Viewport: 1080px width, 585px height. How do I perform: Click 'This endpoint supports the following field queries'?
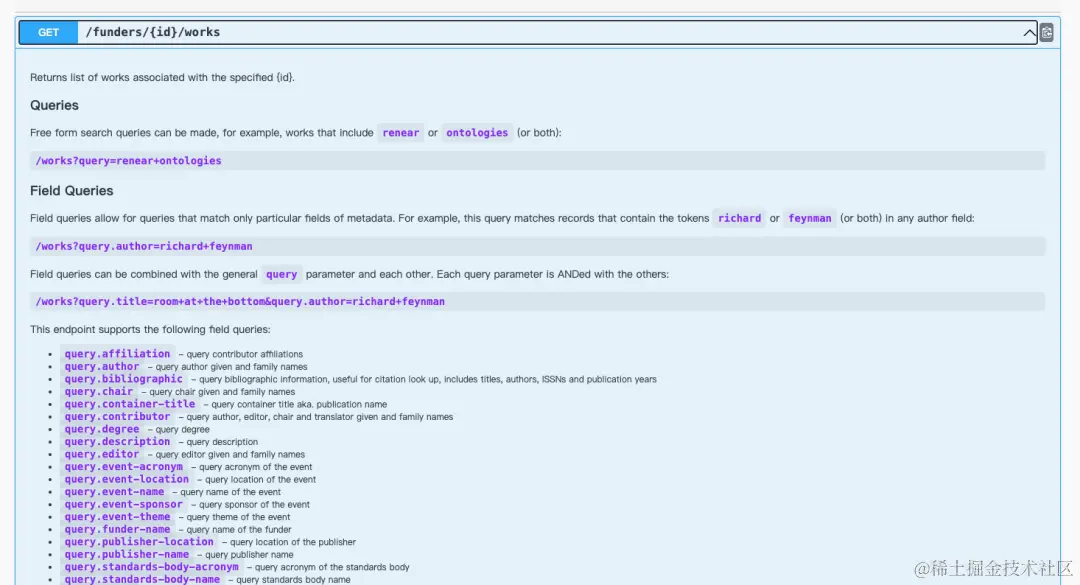150,329
